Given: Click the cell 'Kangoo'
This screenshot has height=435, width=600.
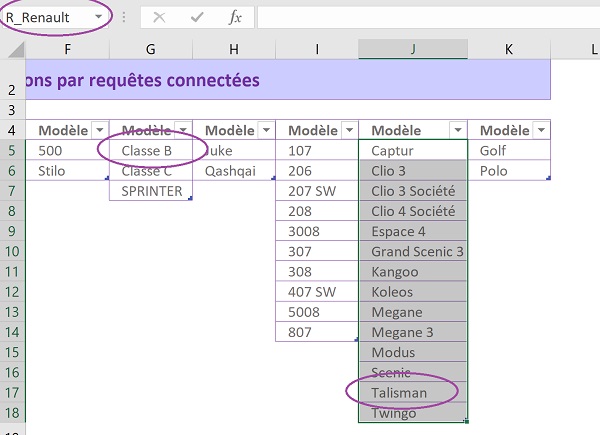Looking at the screenshot, I should coord(413,272).
